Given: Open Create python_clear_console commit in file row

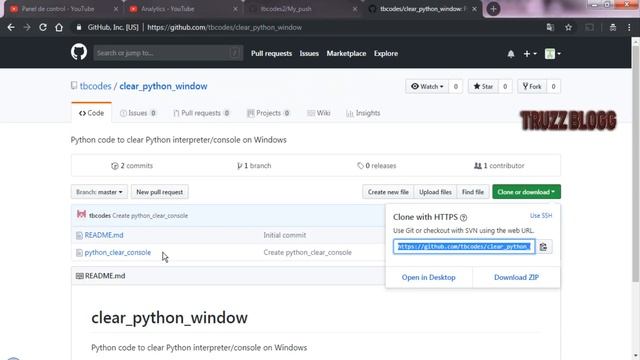Looking at the screenshot, I should tap(307, 252).
